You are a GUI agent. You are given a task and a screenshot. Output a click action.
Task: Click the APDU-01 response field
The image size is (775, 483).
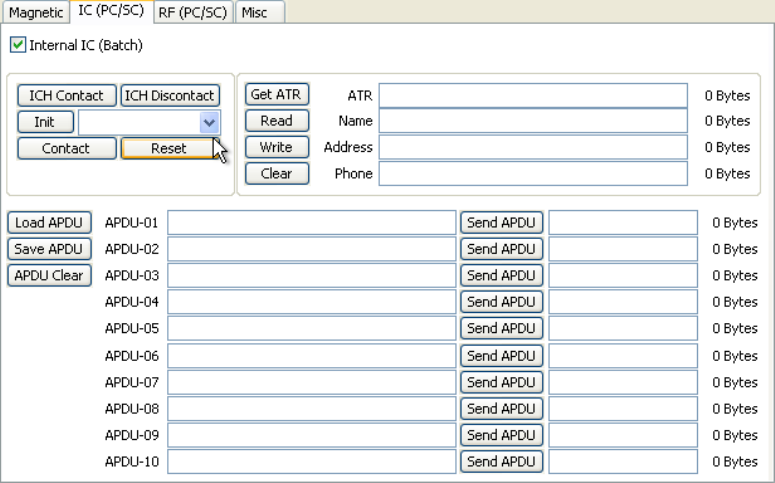click(x=623, y=222)
